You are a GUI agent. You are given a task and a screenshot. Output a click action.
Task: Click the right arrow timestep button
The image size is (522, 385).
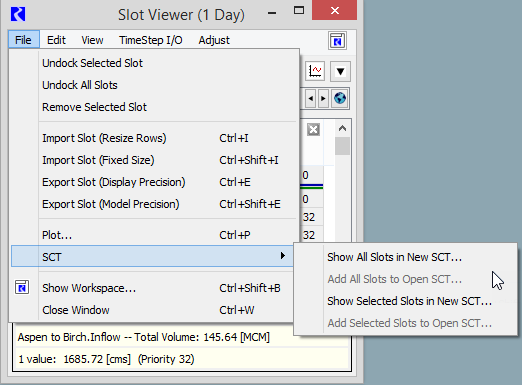(x=323, y=98)
